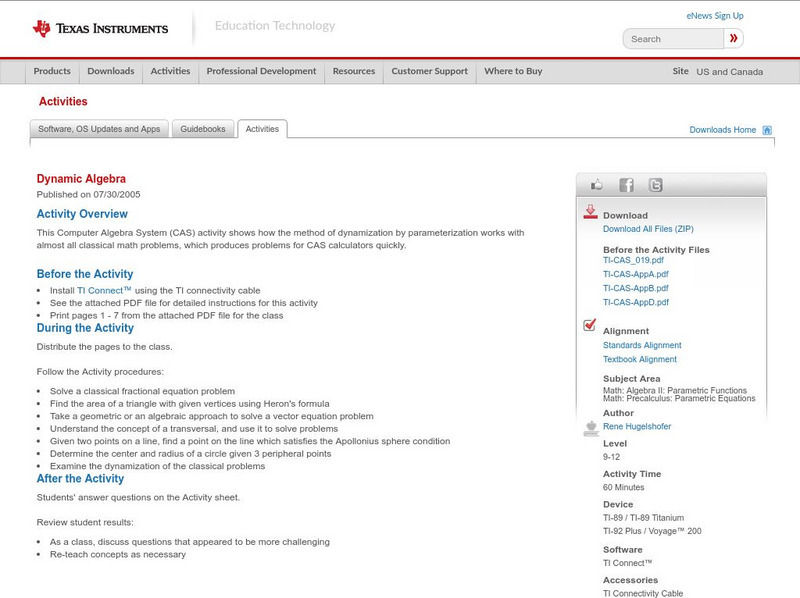The image size is (800, 598).
Task: Open the Products menu
Action: pyautogui.click(x=52, y=71)
